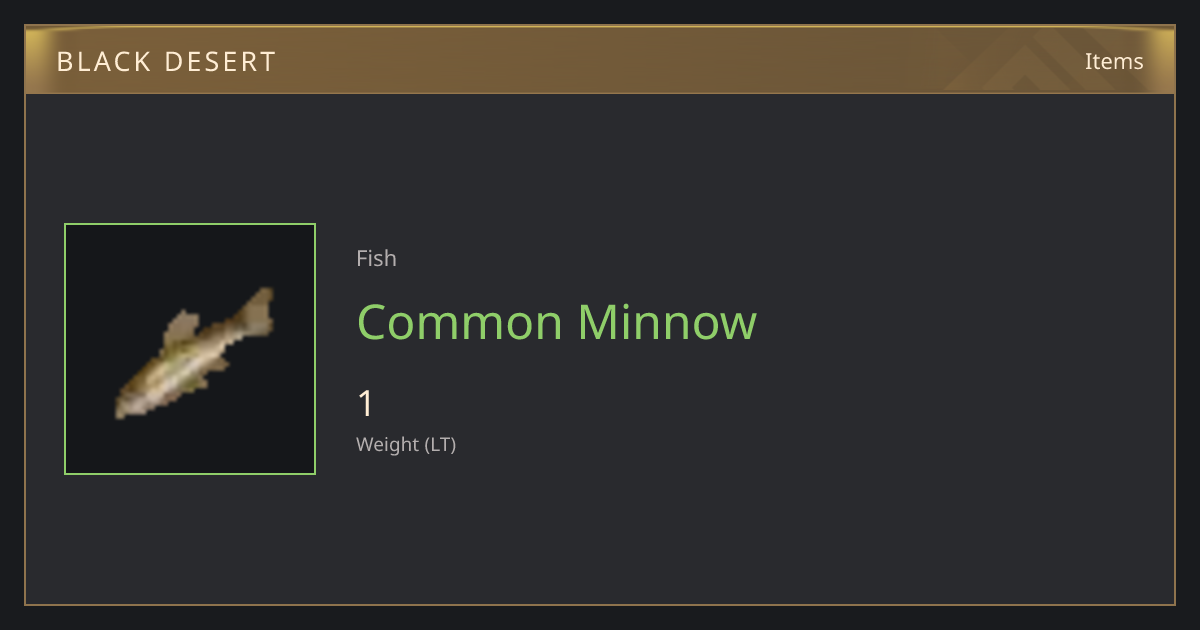Click the weight value 1
This screenshot has width=1200, height=630.
366,404
